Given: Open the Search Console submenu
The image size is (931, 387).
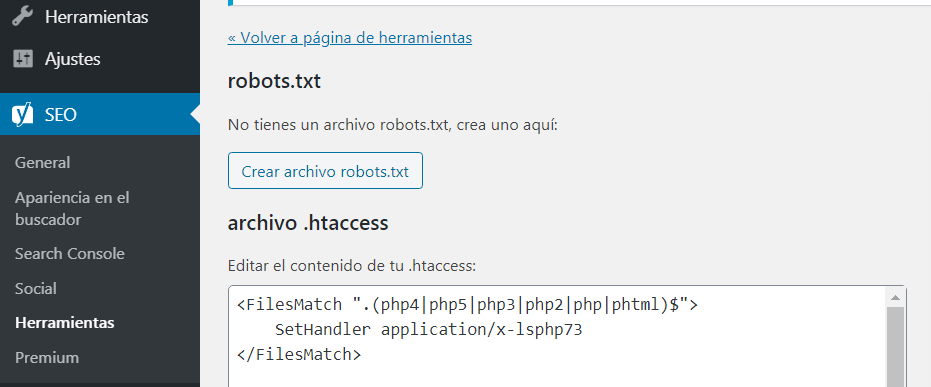Looking at the screenshot, I should point(69,253).
